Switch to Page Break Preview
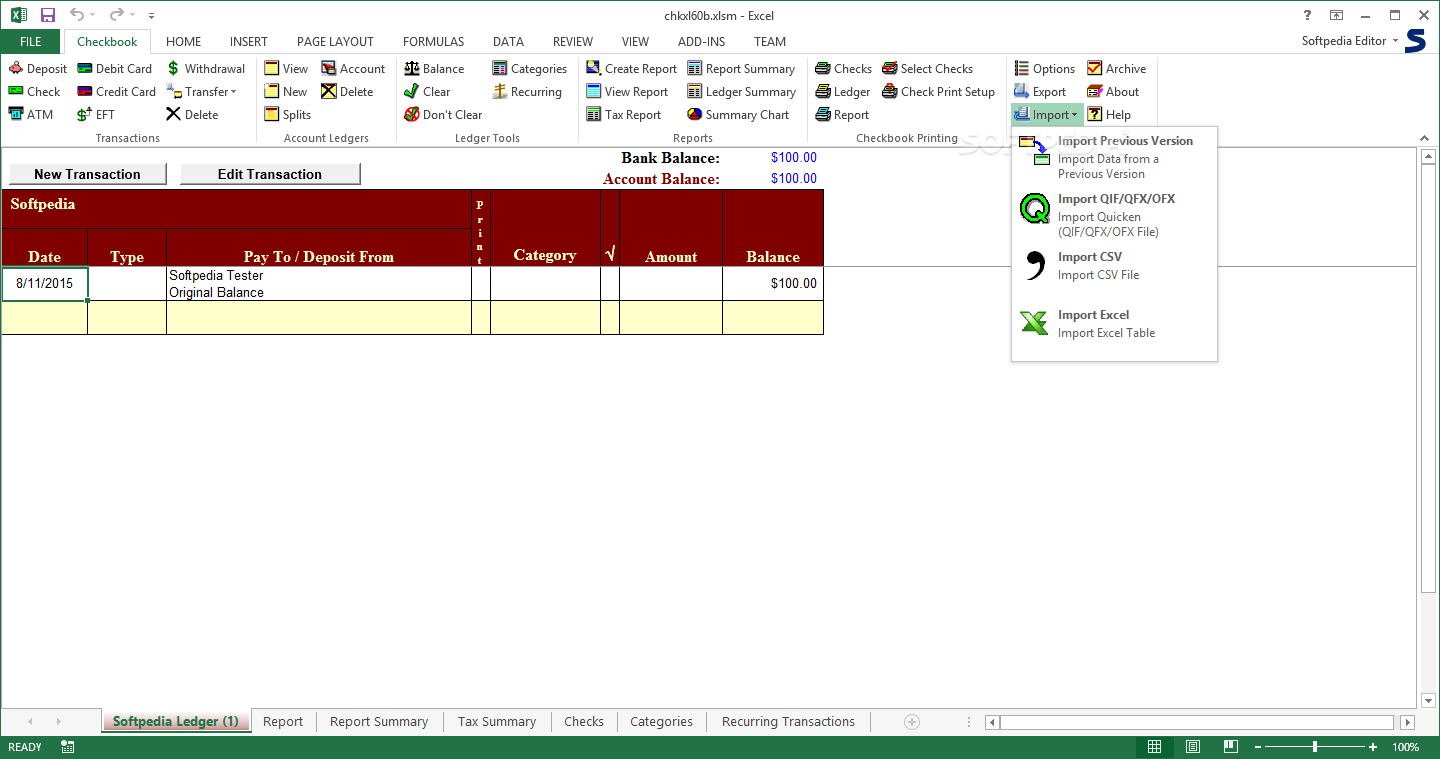The image size is (1440, 759). 1229,747
